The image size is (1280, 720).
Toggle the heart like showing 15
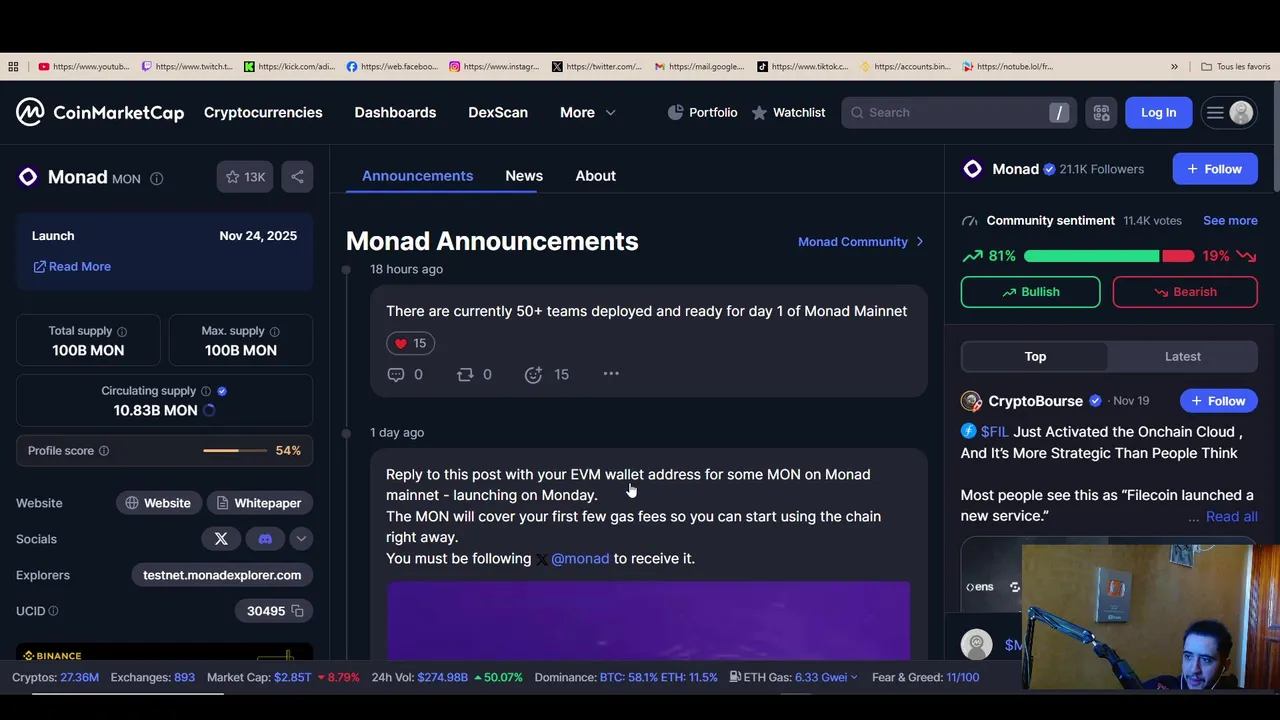point(410,343)
